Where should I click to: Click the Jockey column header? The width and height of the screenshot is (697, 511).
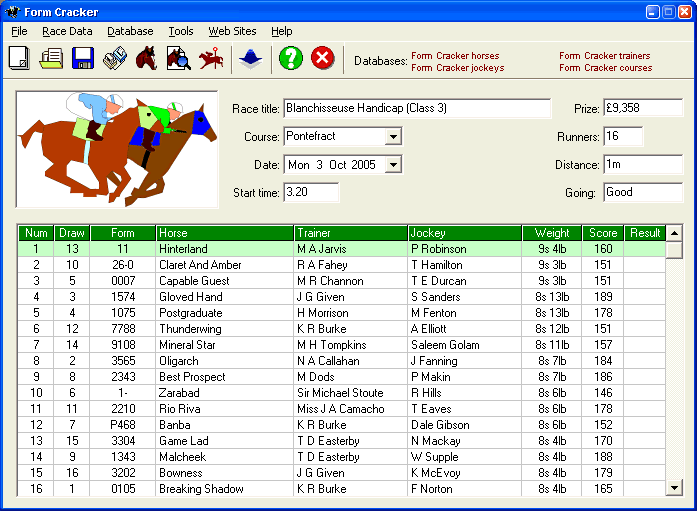click(465, 233)
